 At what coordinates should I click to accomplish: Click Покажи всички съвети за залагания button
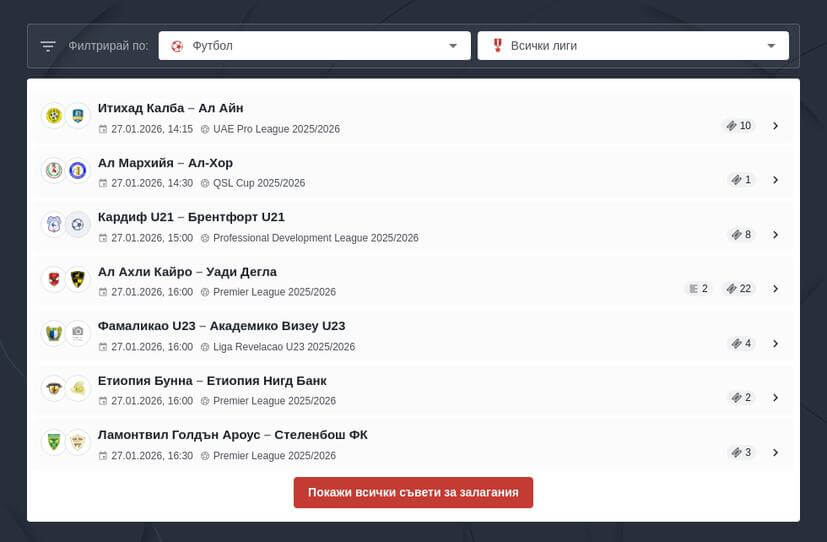[x=413, y=493]
